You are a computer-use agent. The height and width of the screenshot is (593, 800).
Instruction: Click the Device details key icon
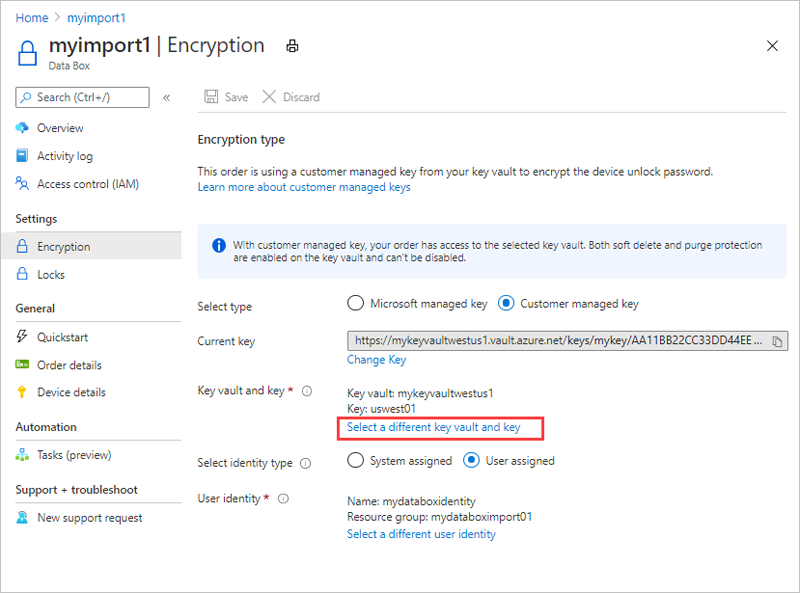pyautogui.click(x=23, y=392)
